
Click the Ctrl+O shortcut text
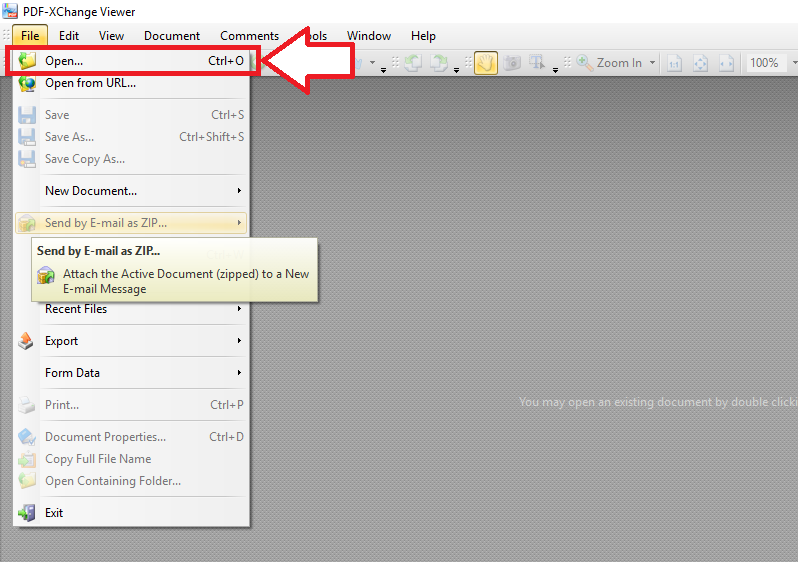226,61
